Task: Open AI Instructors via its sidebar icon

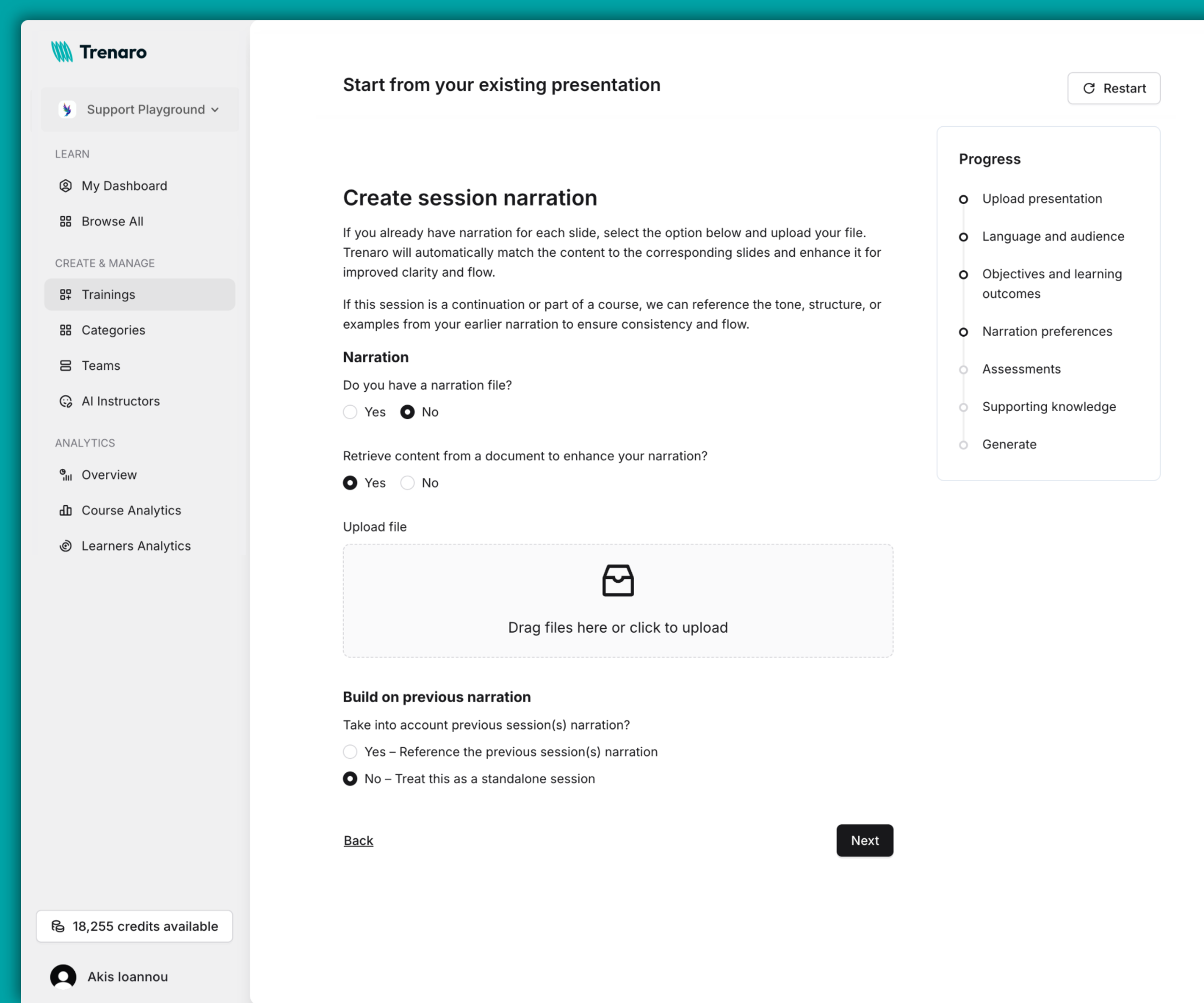Action: pos(65,401)
